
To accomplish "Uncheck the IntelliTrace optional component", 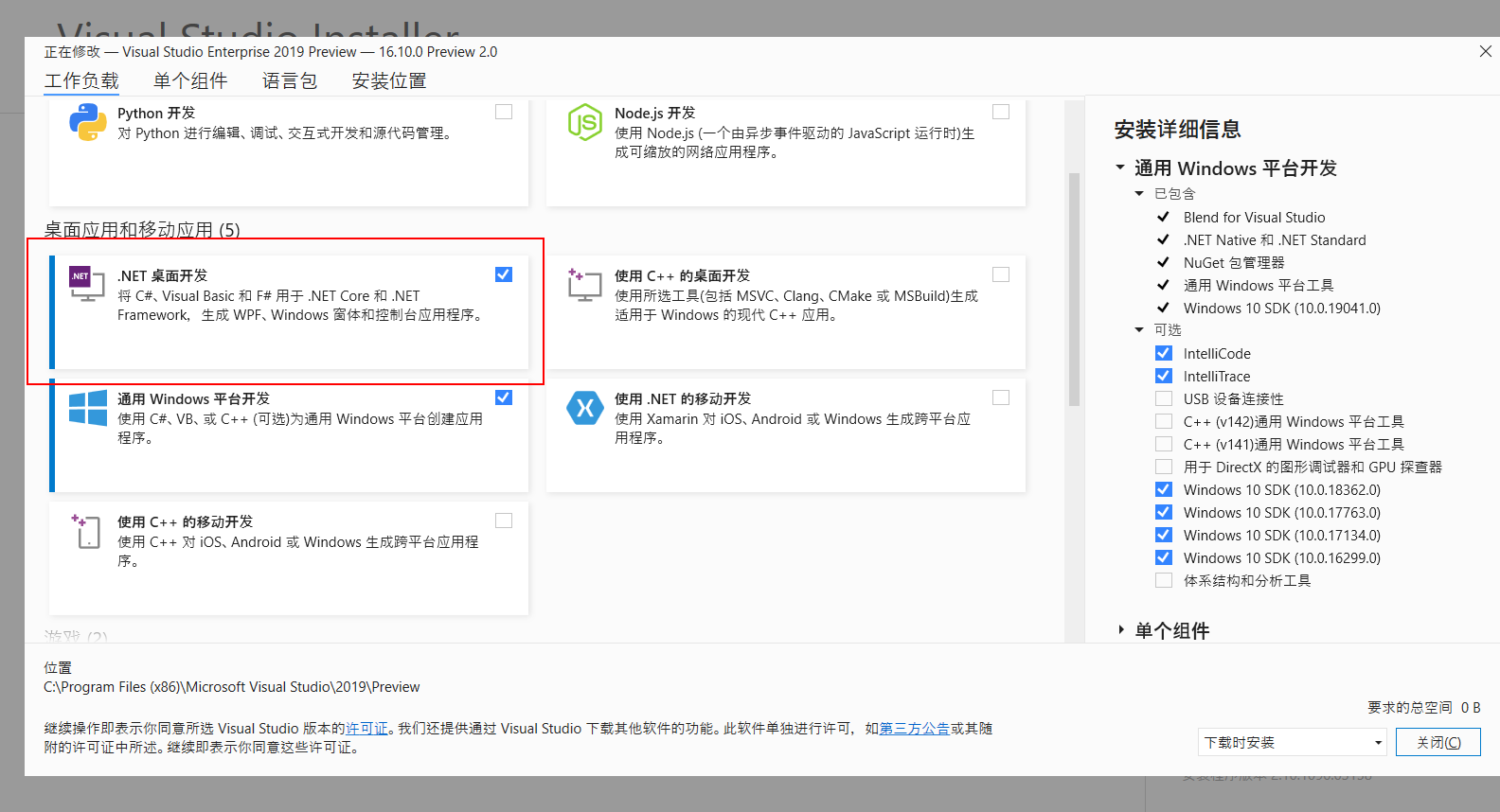I will coord(1164,376).
